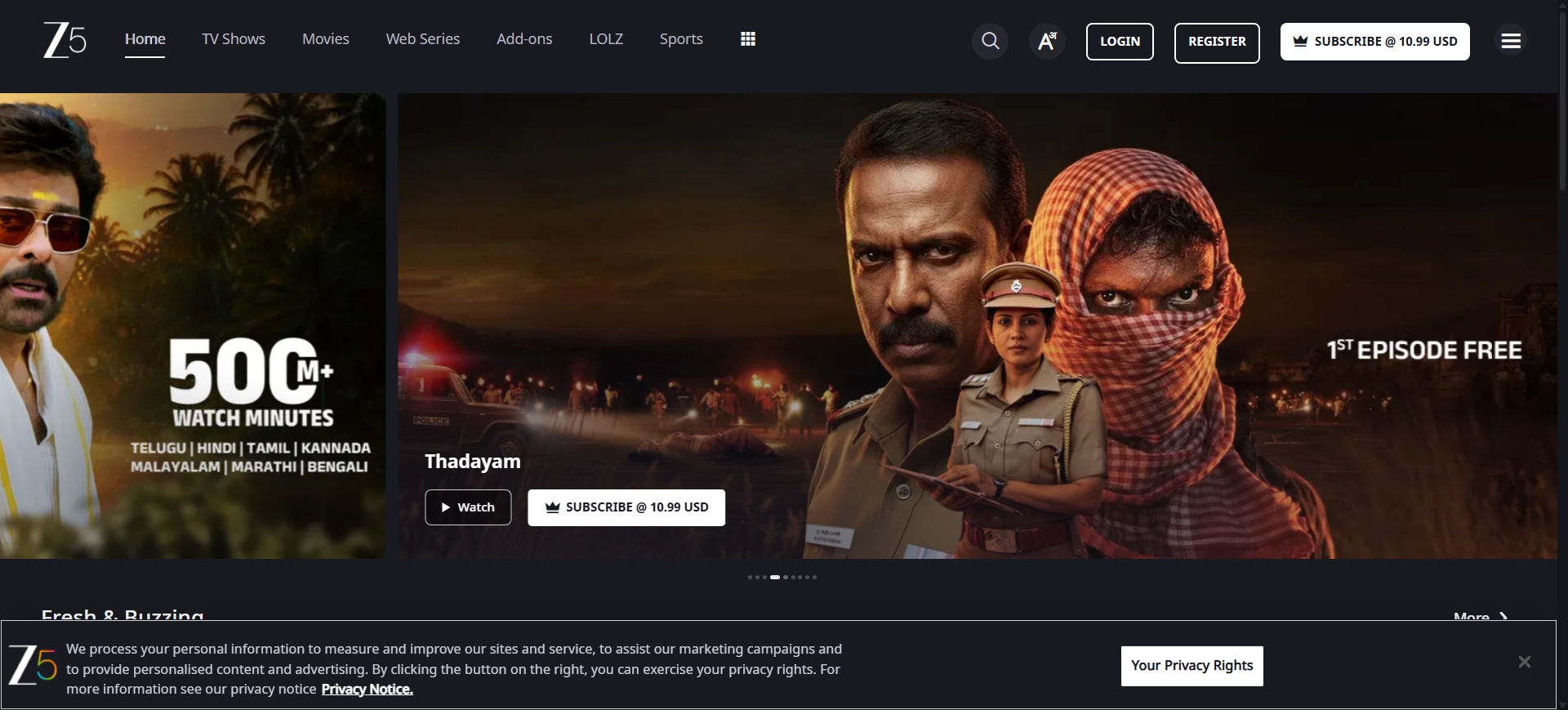The image size is (1568, 710).
Task: Open the Movies menu item
Action: (x=325, y=39)
